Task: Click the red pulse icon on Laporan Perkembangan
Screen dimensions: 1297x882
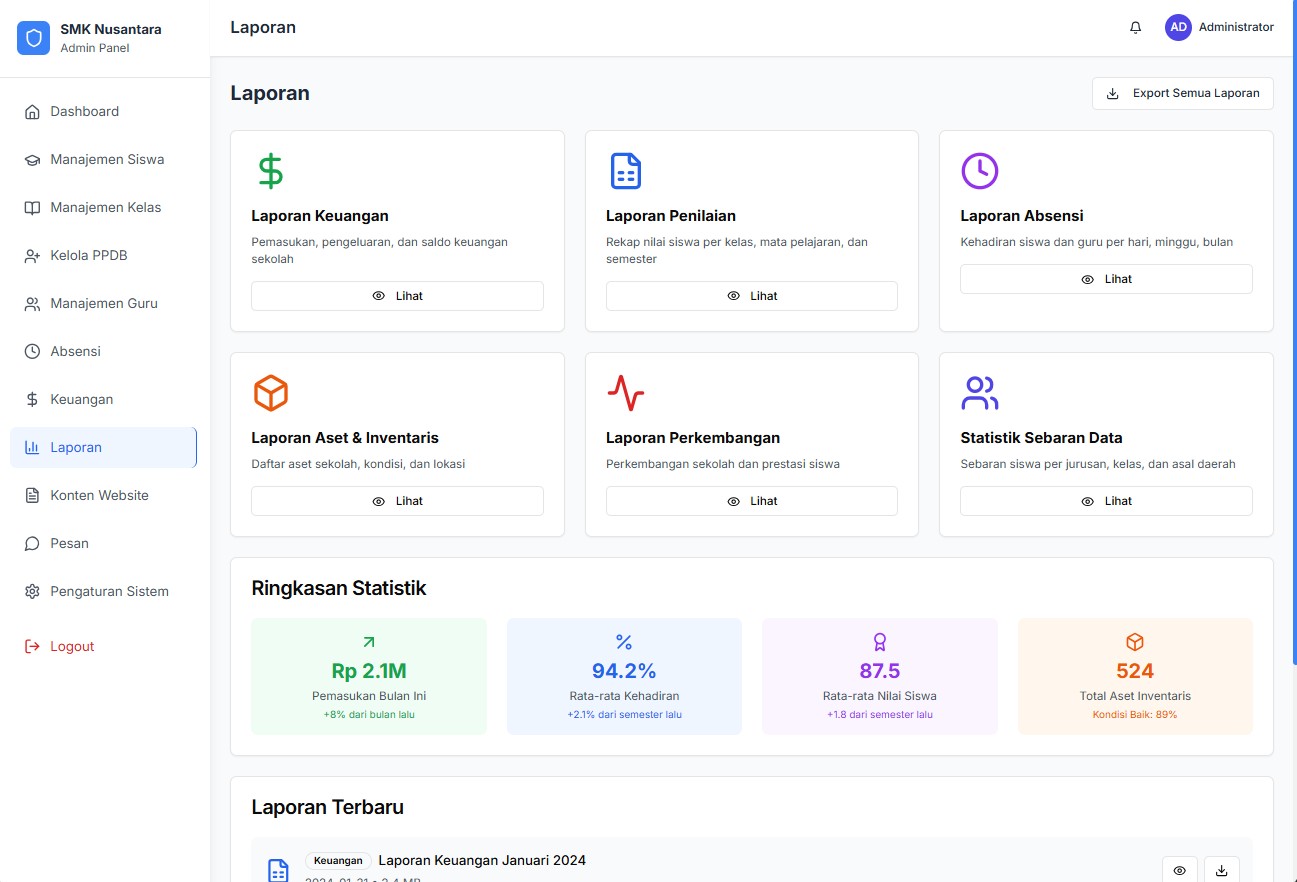Action: tap(625, 393)
